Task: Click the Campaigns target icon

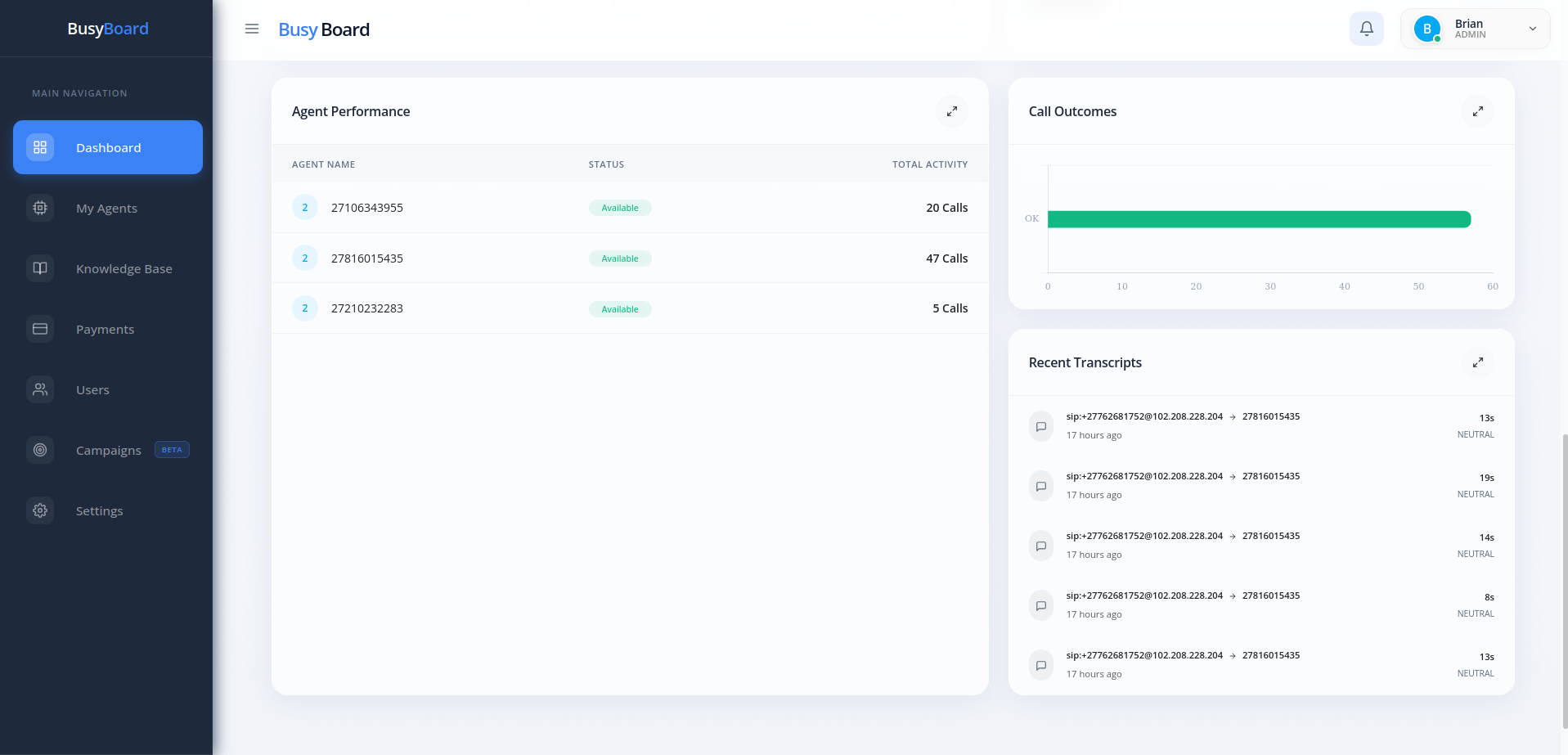Action: [x=40, y=450]
